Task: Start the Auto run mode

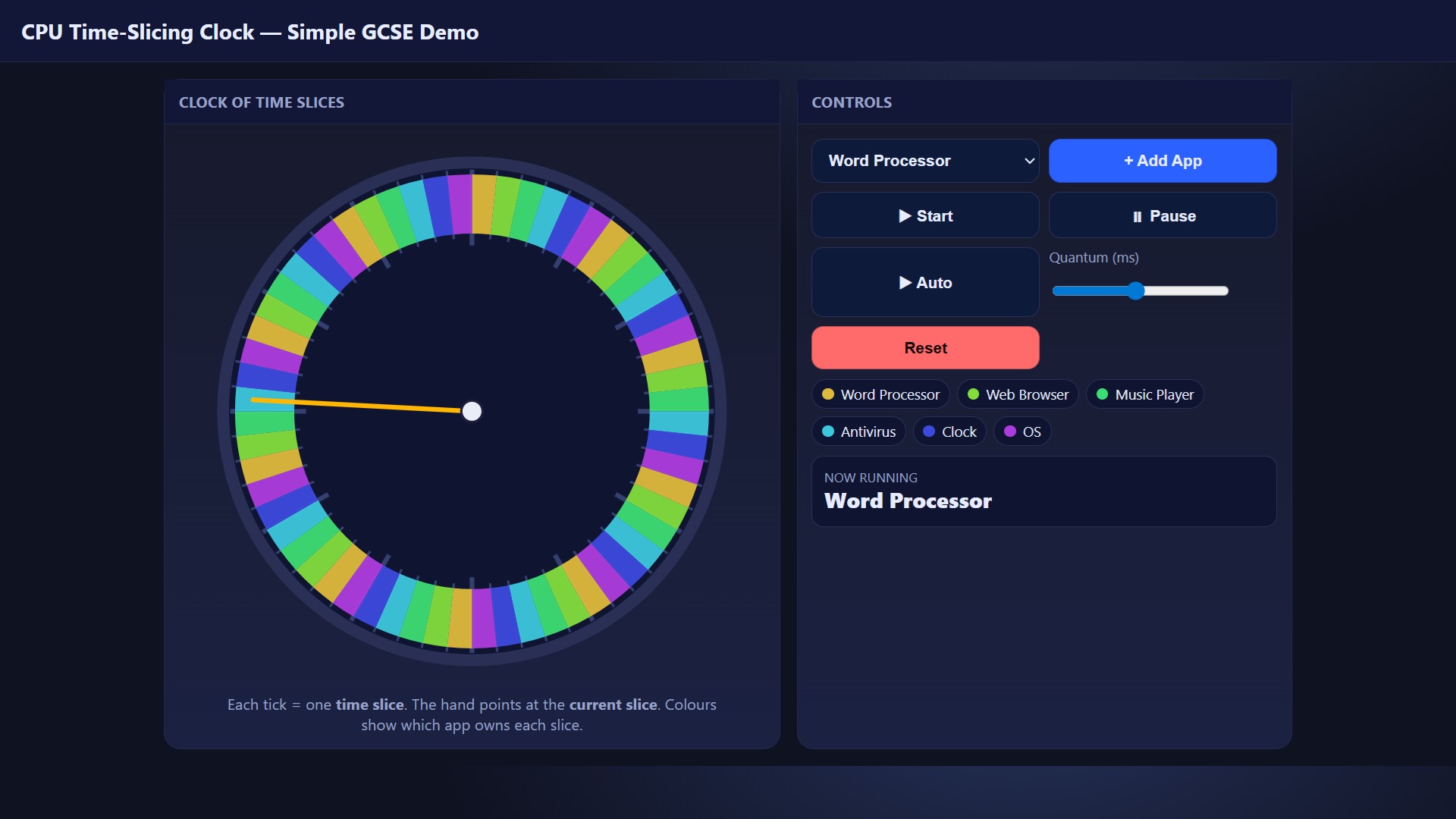Action: [x=924, y=283]
